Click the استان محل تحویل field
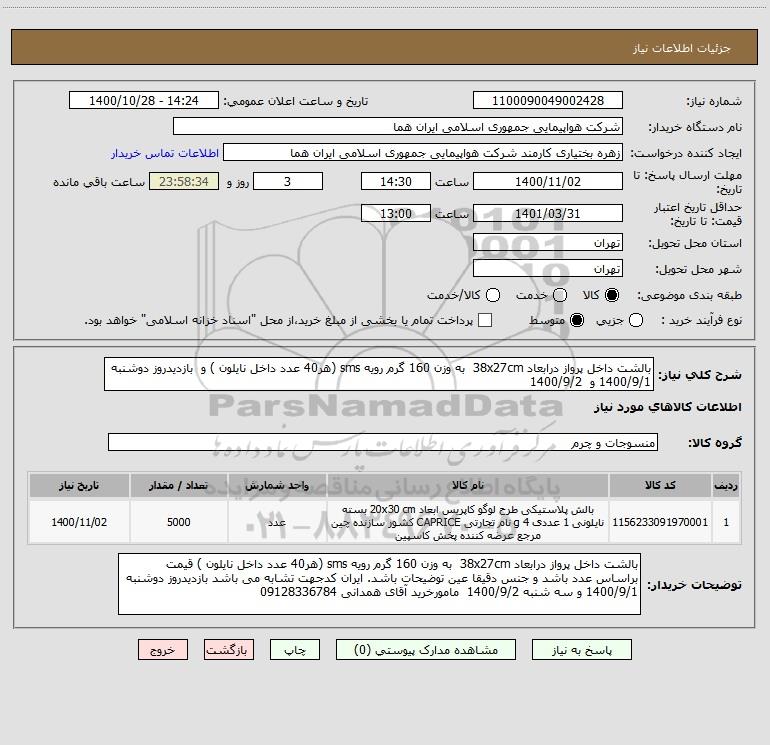 tap(548, 243)
